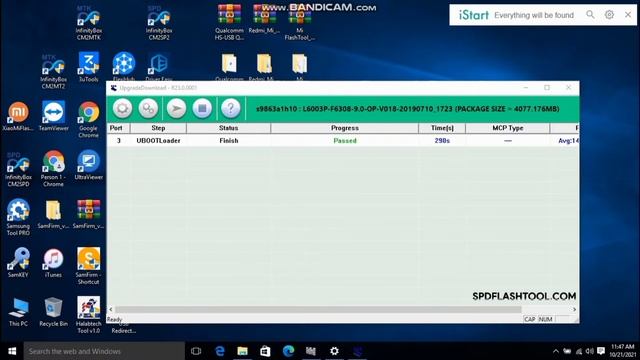Launch UltraViewer from the desktop
Viewport: 640px width, 360px height.
(x=89, y=165)
